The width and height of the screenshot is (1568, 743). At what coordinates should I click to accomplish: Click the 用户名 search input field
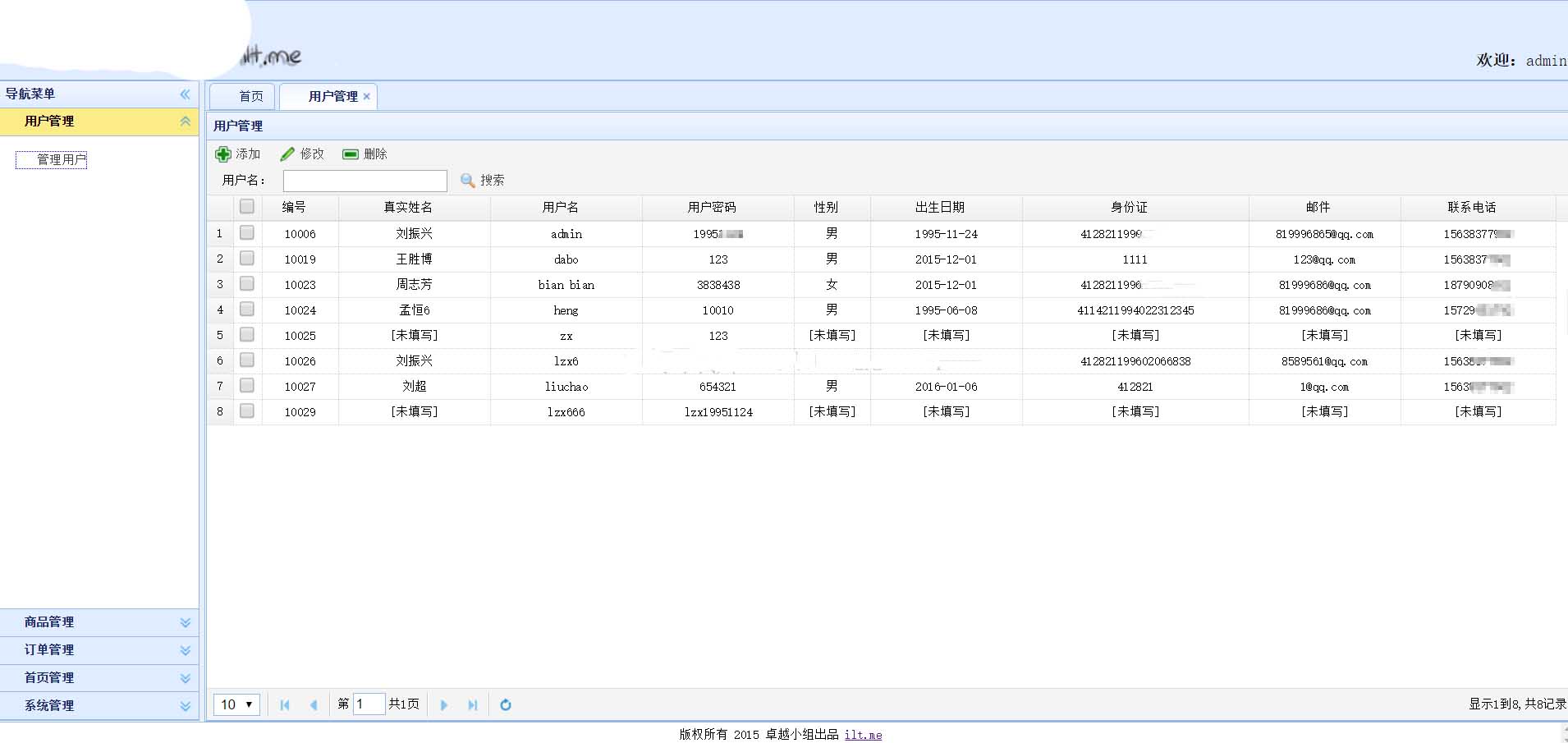tap(364, 181)
